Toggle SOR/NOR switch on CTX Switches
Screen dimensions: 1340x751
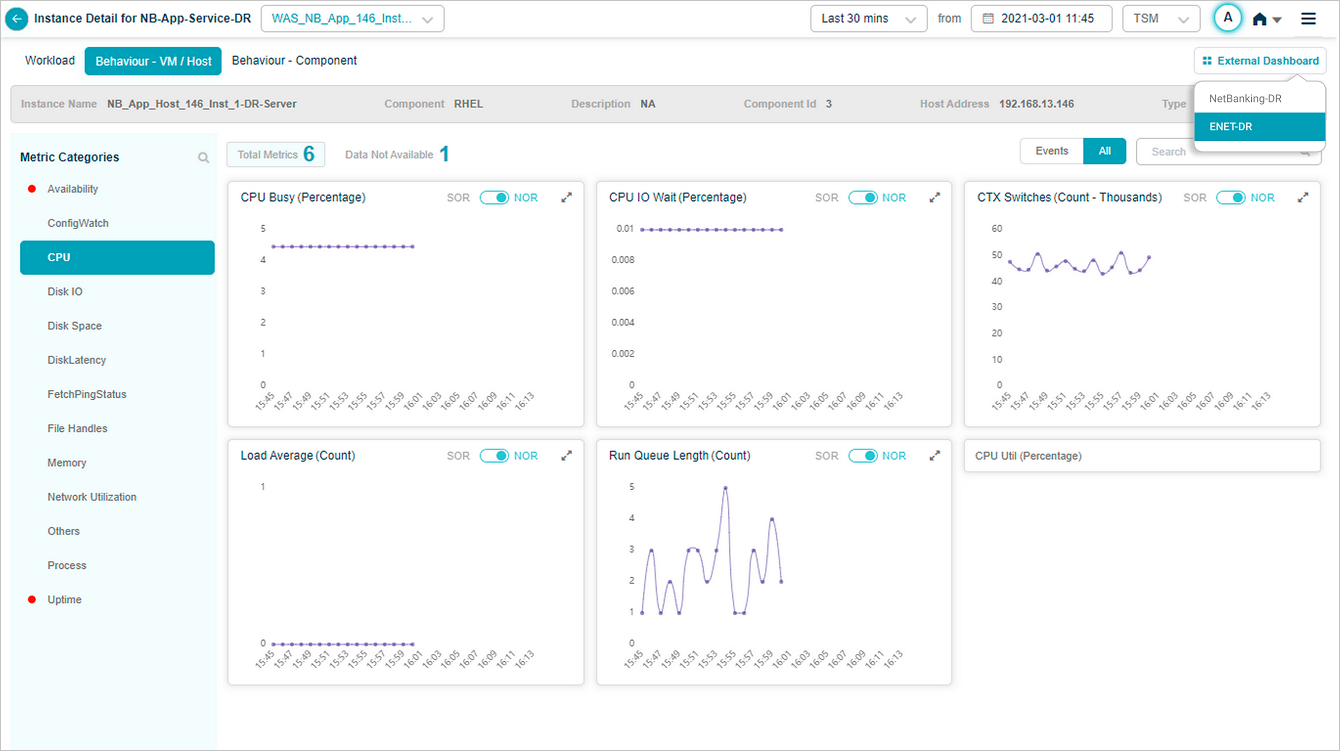pos(1230,198)
